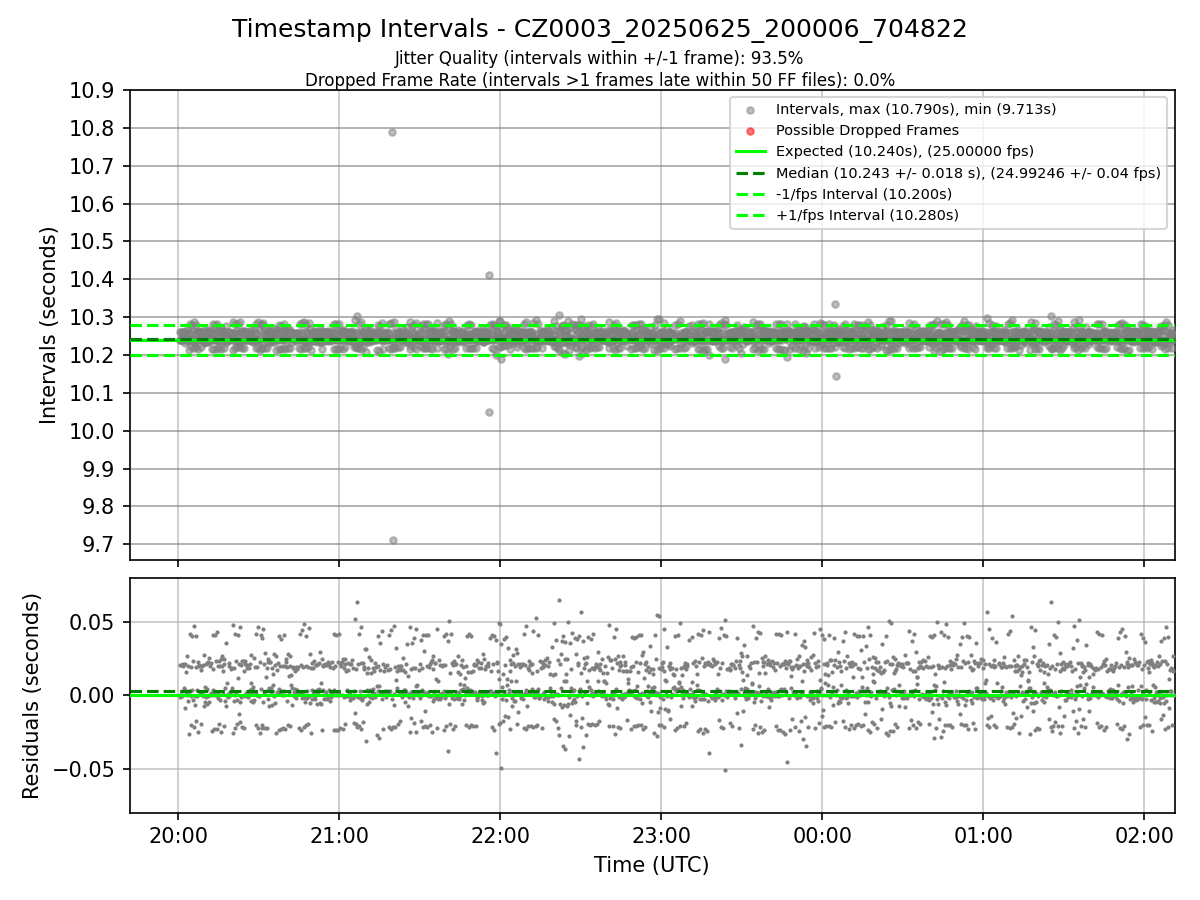Click the minimum interval outlier point near 9.71

(393, 540)
